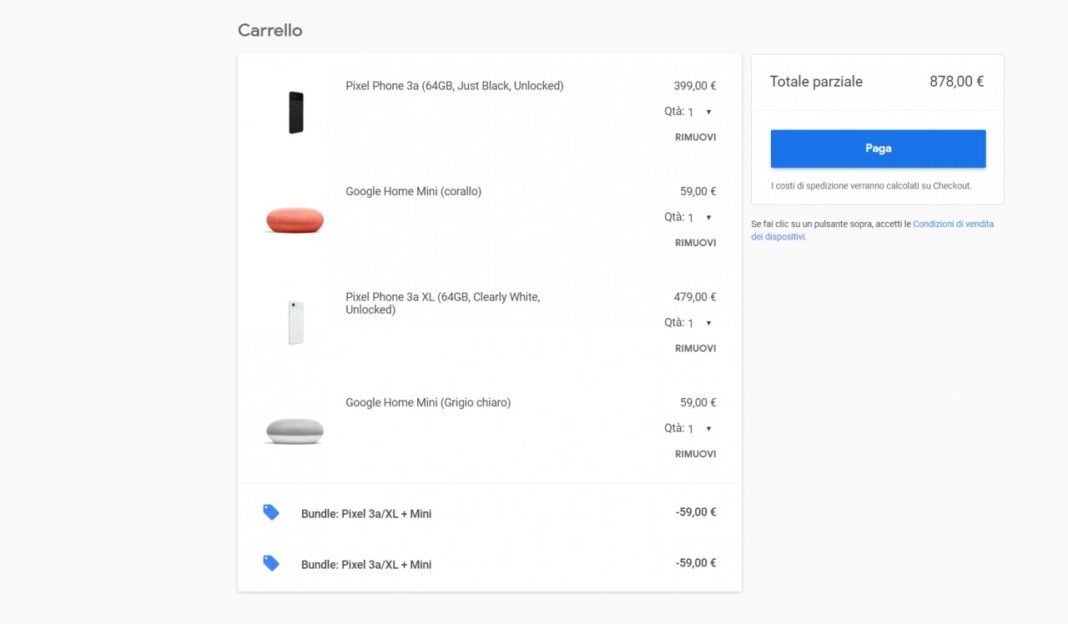This screenshot has height=624, width=1068.
Task: Click the coral Google Home Mini image
Action: [295, 219]
